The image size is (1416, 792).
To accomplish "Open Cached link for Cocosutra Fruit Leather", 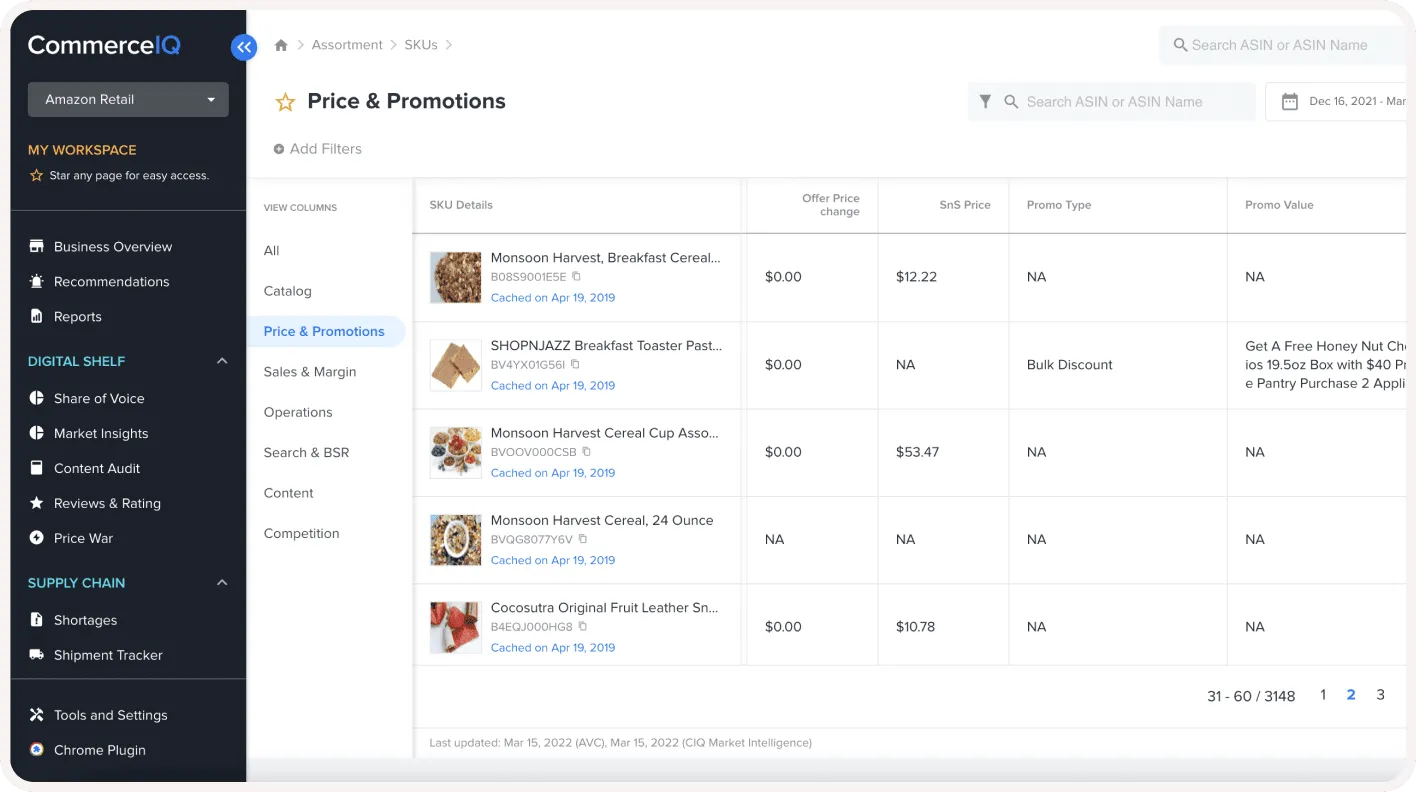I will [553, 648].
